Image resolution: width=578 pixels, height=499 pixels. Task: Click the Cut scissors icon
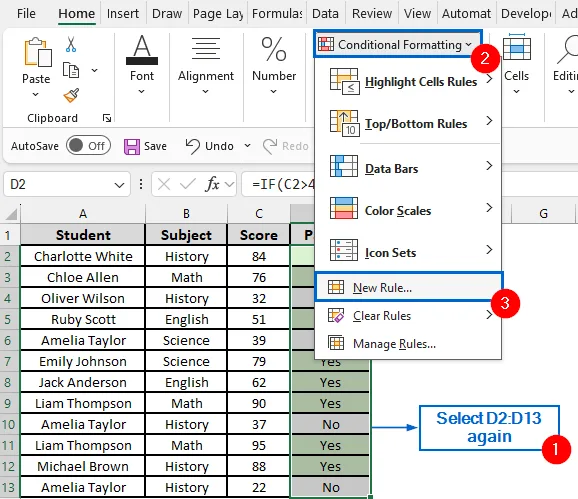71,45
